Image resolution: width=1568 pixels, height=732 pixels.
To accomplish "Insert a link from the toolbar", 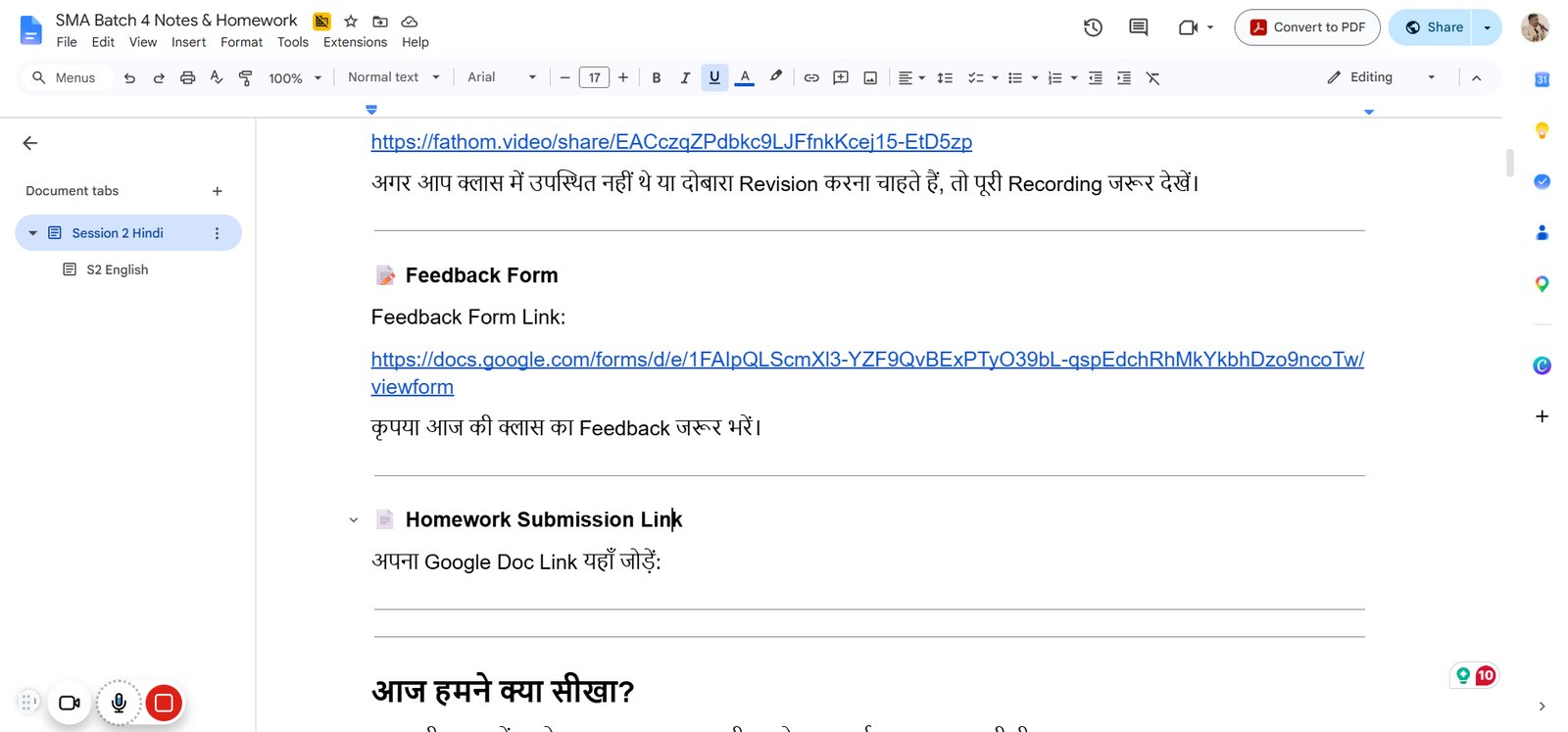I will (811, 77).
